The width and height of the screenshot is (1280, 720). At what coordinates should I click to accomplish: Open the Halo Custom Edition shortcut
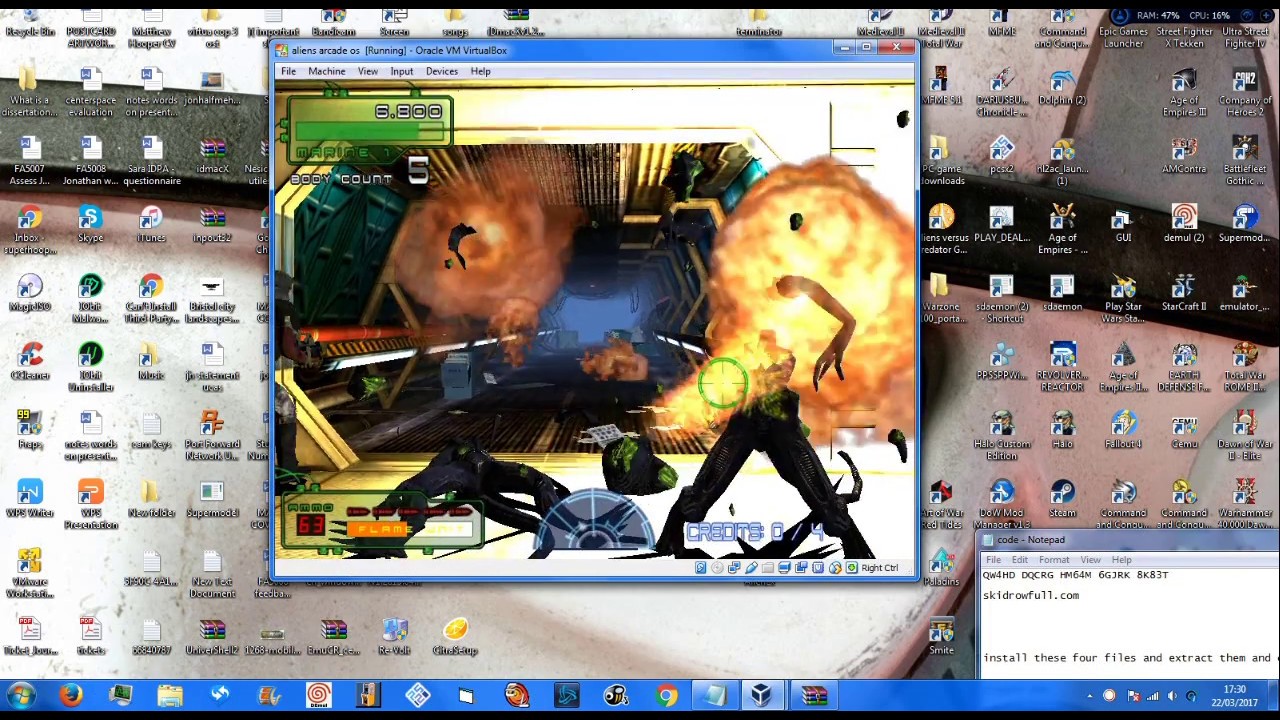click(1001, 435)
